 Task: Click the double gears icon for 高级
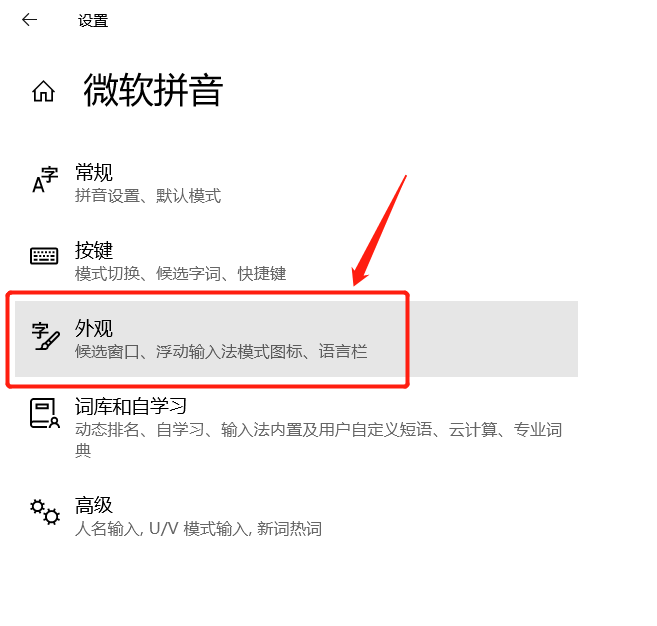45,512
